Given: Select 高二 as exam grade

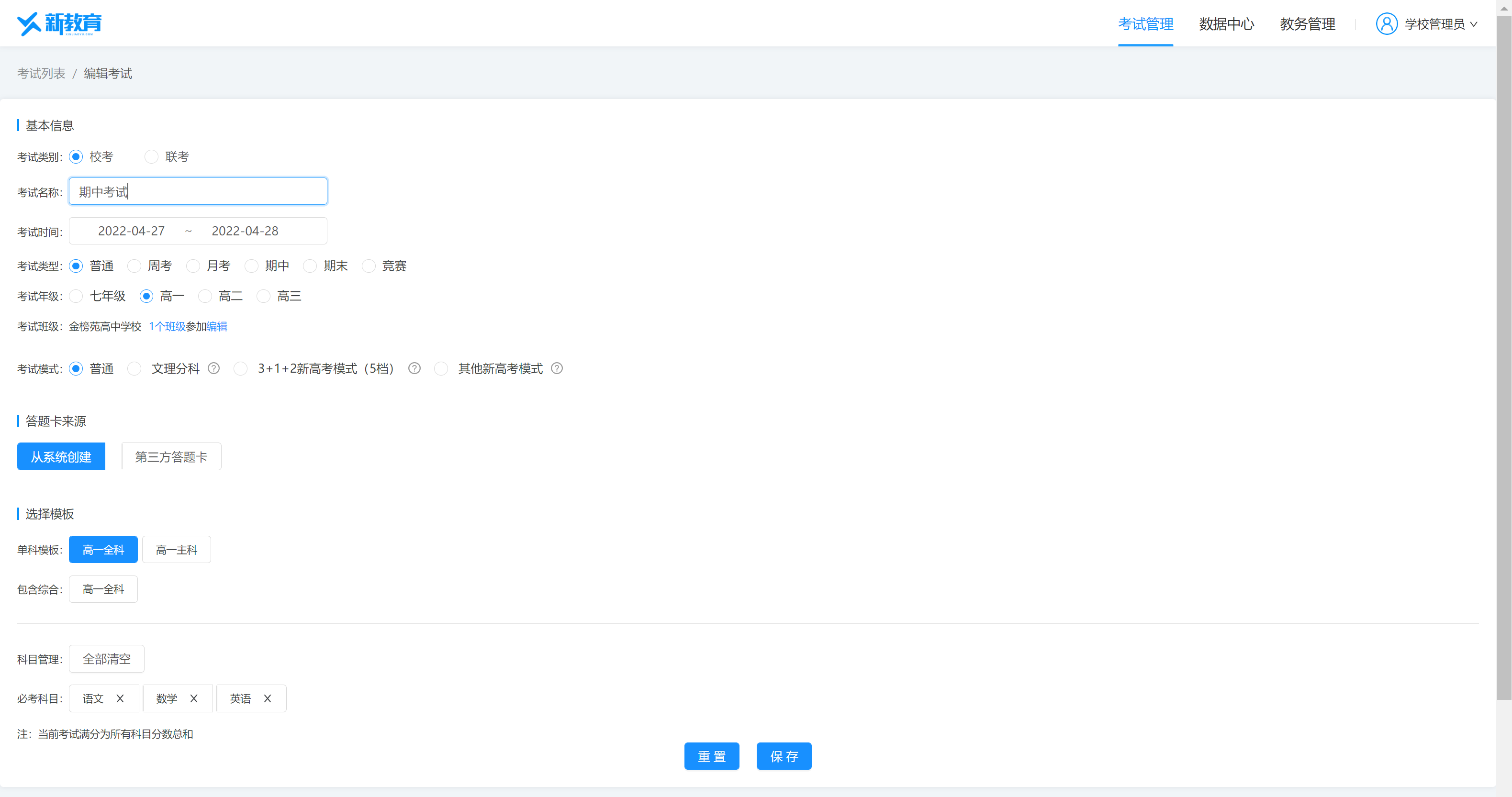Looking at the screenshot, I should 205,296.
